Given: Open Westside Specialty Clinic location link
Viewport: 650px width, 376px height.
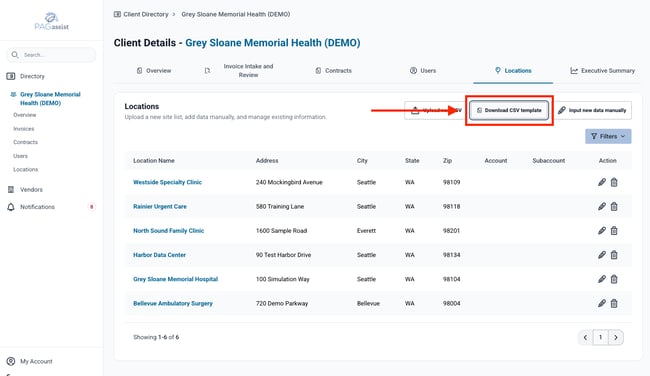Looking at the screenshot, I should (167, 182).
